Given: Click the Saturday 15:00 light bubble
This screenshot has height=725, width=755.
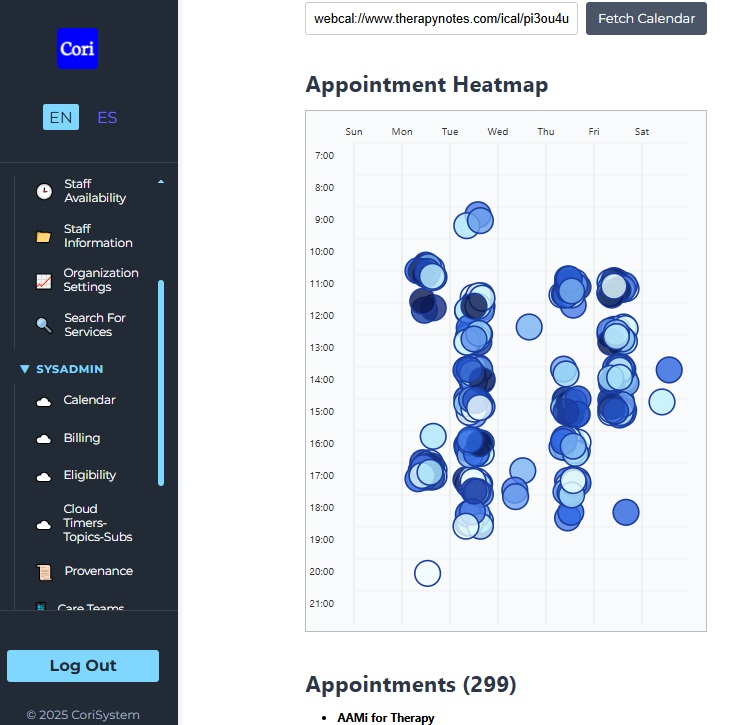Looking at the screenshot, I should [x=662, y=402].
